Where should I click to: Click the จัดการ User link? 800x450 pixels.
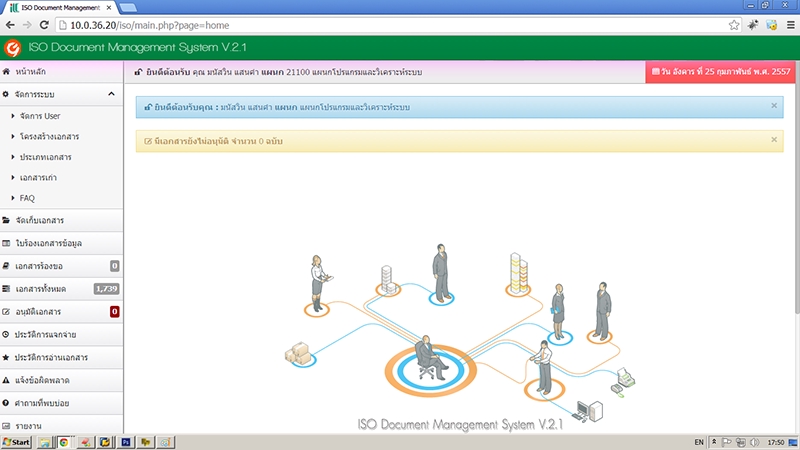pos(40,116)
